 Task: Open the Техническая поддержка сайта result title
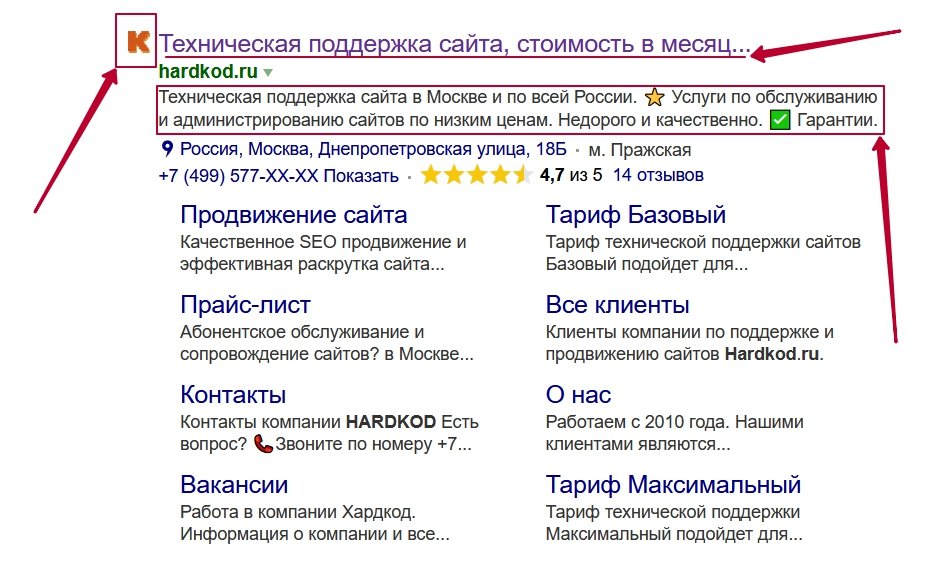pyautogui.click(x=454, y=44)
